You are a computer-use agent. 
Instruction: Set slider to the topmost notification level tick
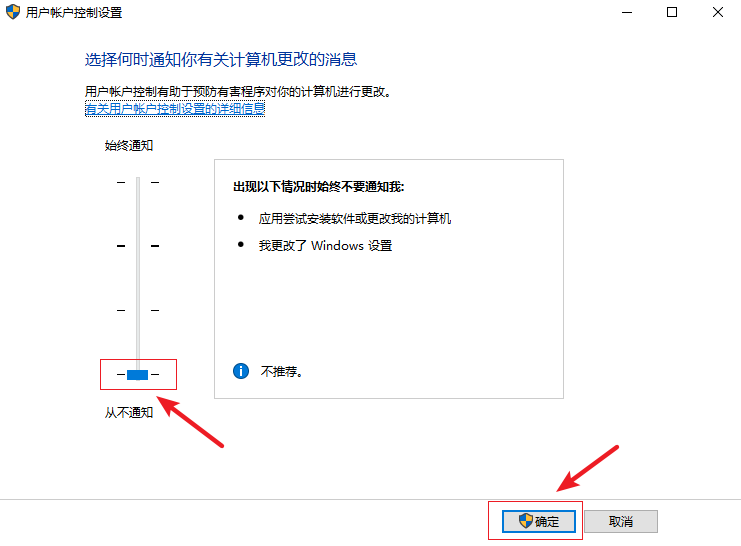(138, 182)
